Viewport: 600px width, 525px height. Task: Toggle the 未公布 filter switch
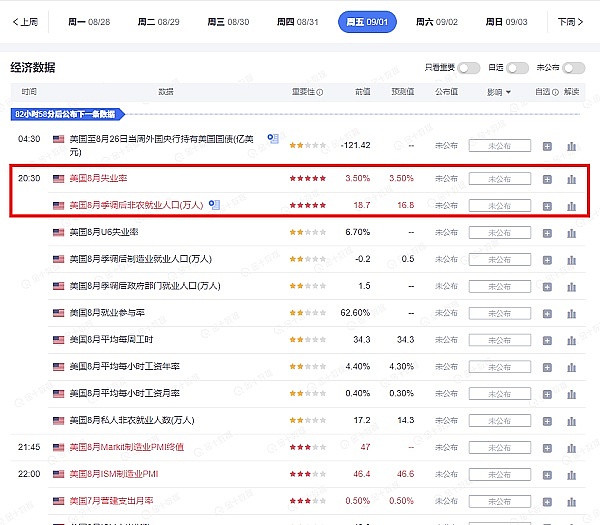[573, 68]
